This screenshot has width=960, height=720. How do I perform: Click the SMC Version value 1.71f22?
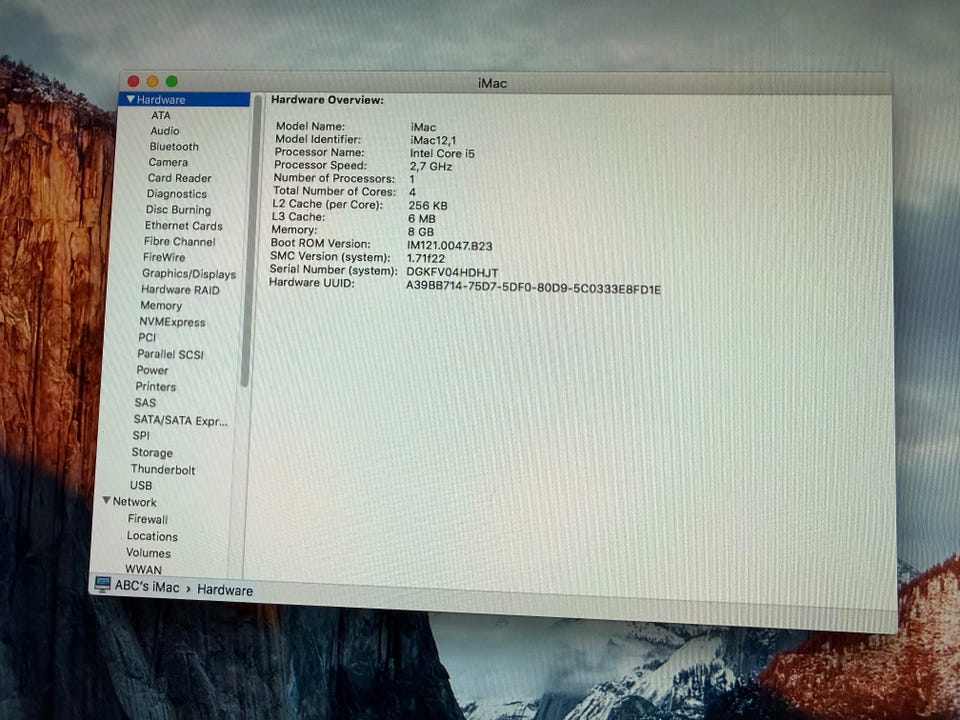click(x=426, y=259)
